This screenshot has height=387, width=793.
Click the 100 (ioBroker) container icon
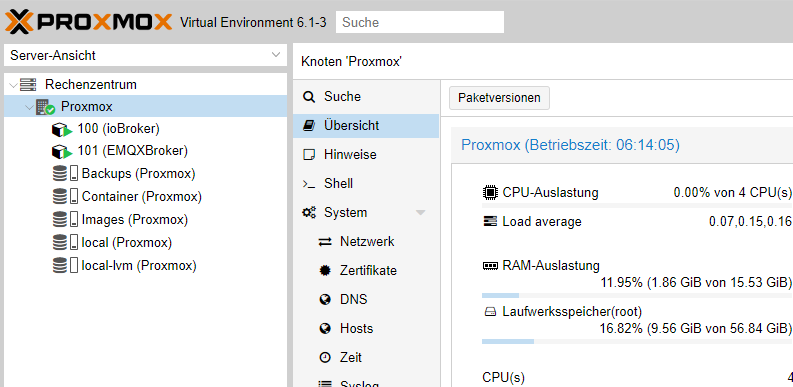tap(62, 130)
